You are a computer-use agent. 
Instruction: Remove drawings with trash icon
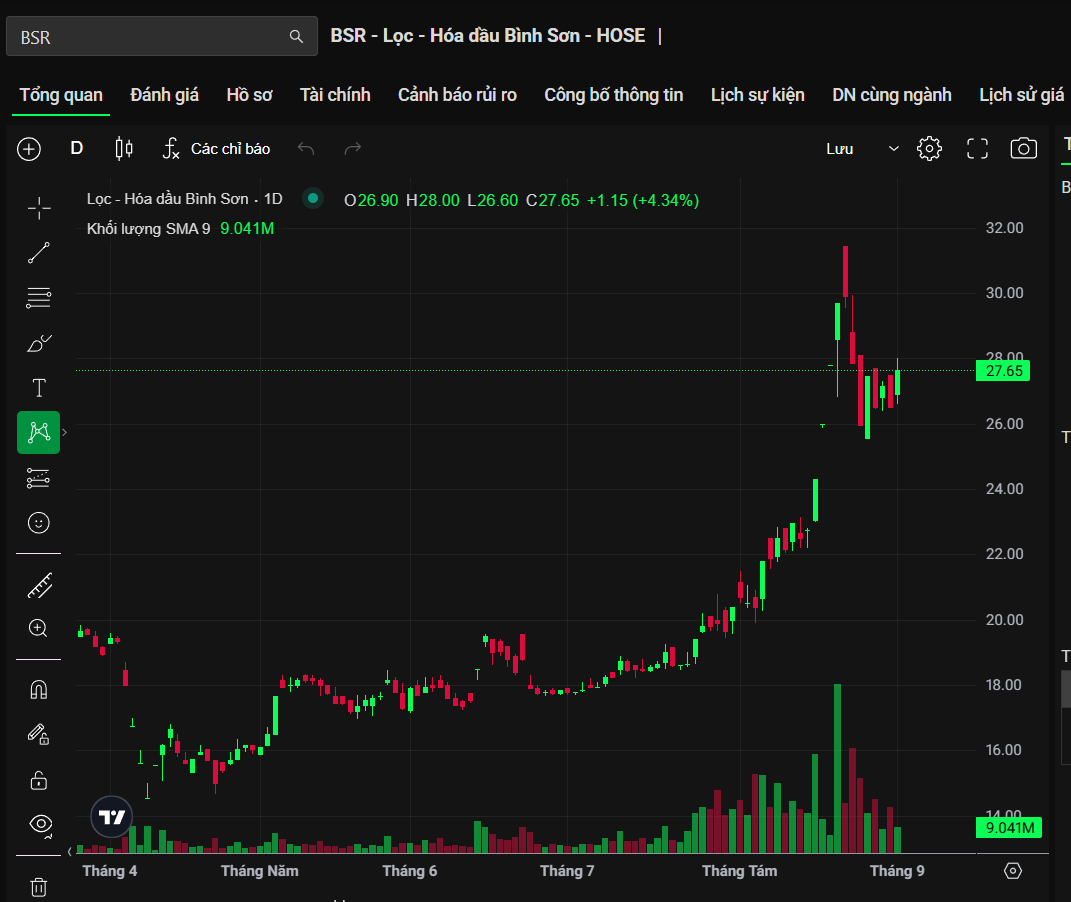point(39,887)
